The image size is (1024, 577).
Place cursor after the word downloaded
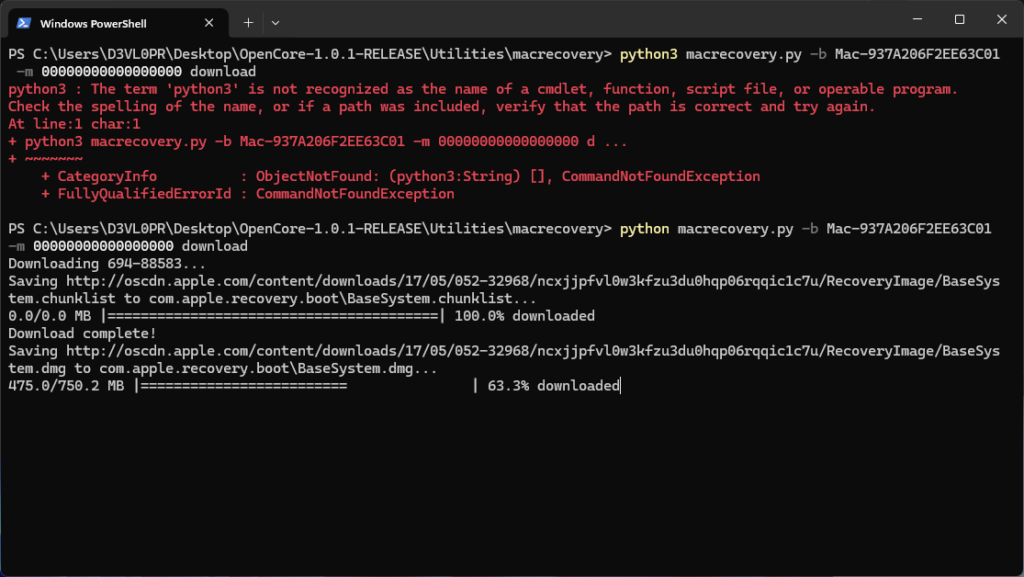point(620,385)
